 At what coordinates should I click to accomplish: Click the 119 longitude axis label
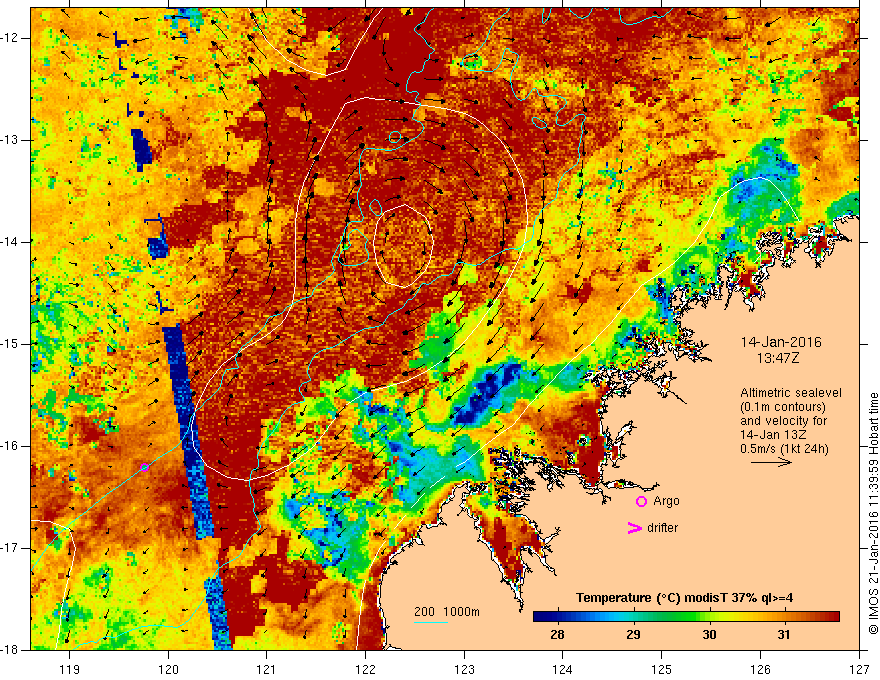coord(70,669)
